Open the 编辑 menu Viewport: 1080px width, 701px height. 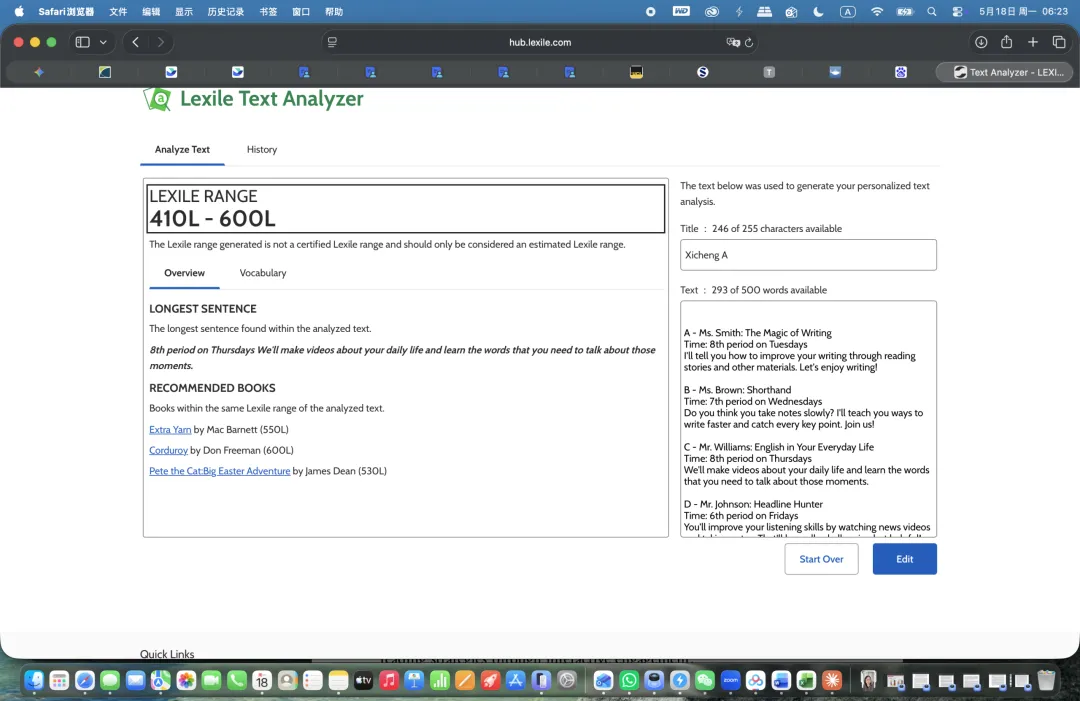tap(151, 11)
